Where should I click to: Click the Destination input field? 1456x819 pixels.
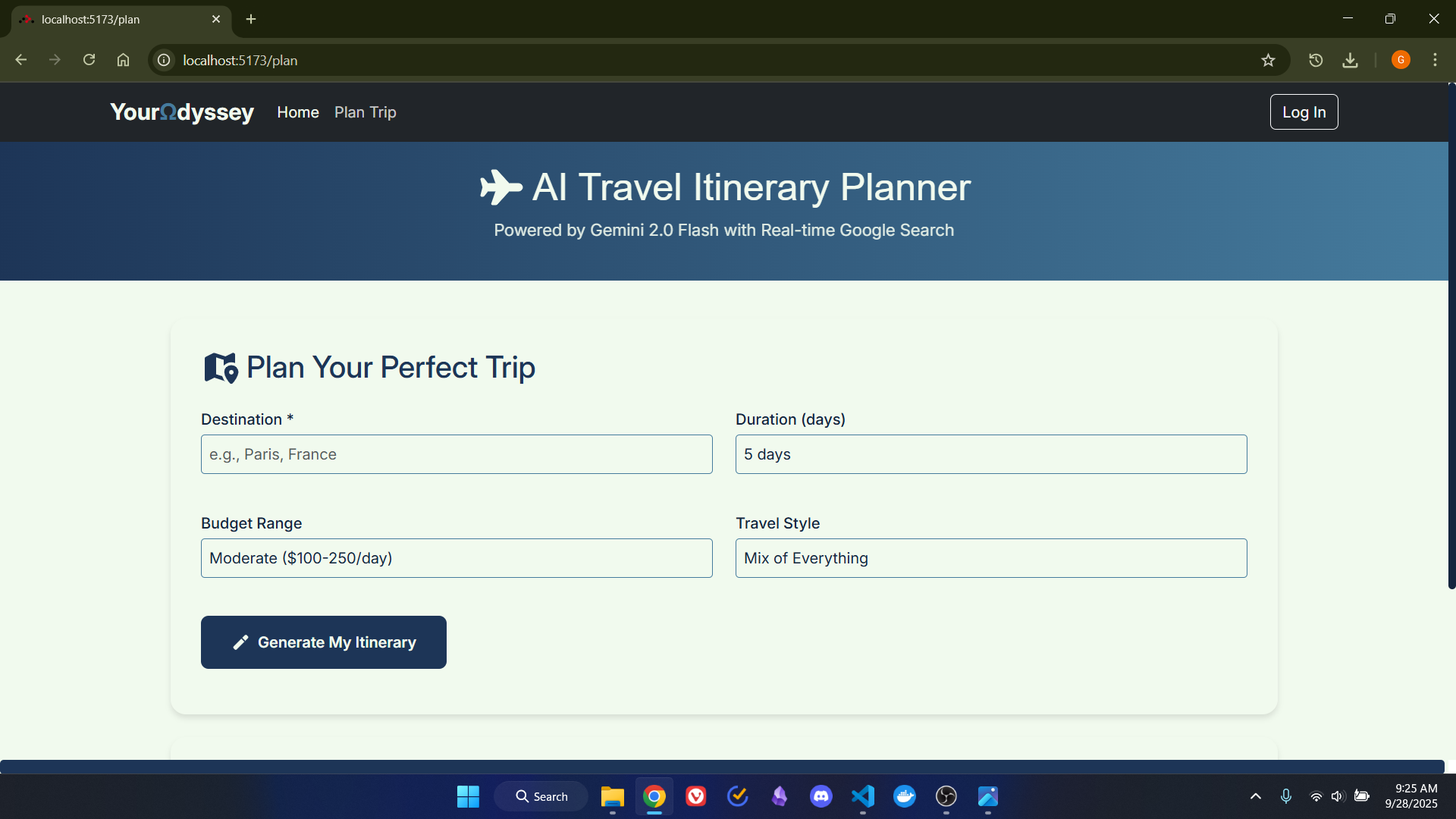[x=456, y=454]
